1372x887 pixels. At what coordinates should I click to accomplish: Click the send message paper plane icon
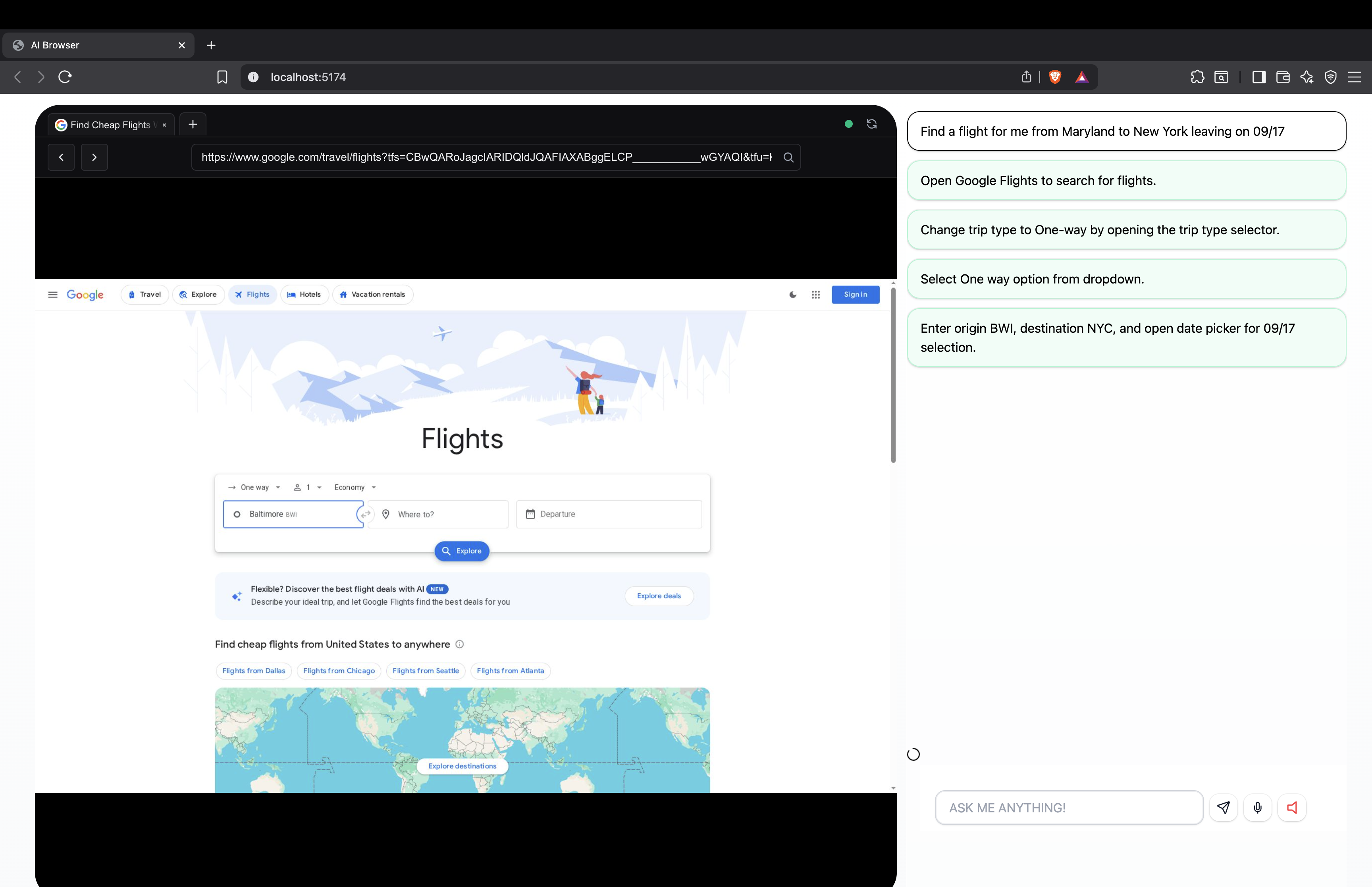click(1224, 808)
